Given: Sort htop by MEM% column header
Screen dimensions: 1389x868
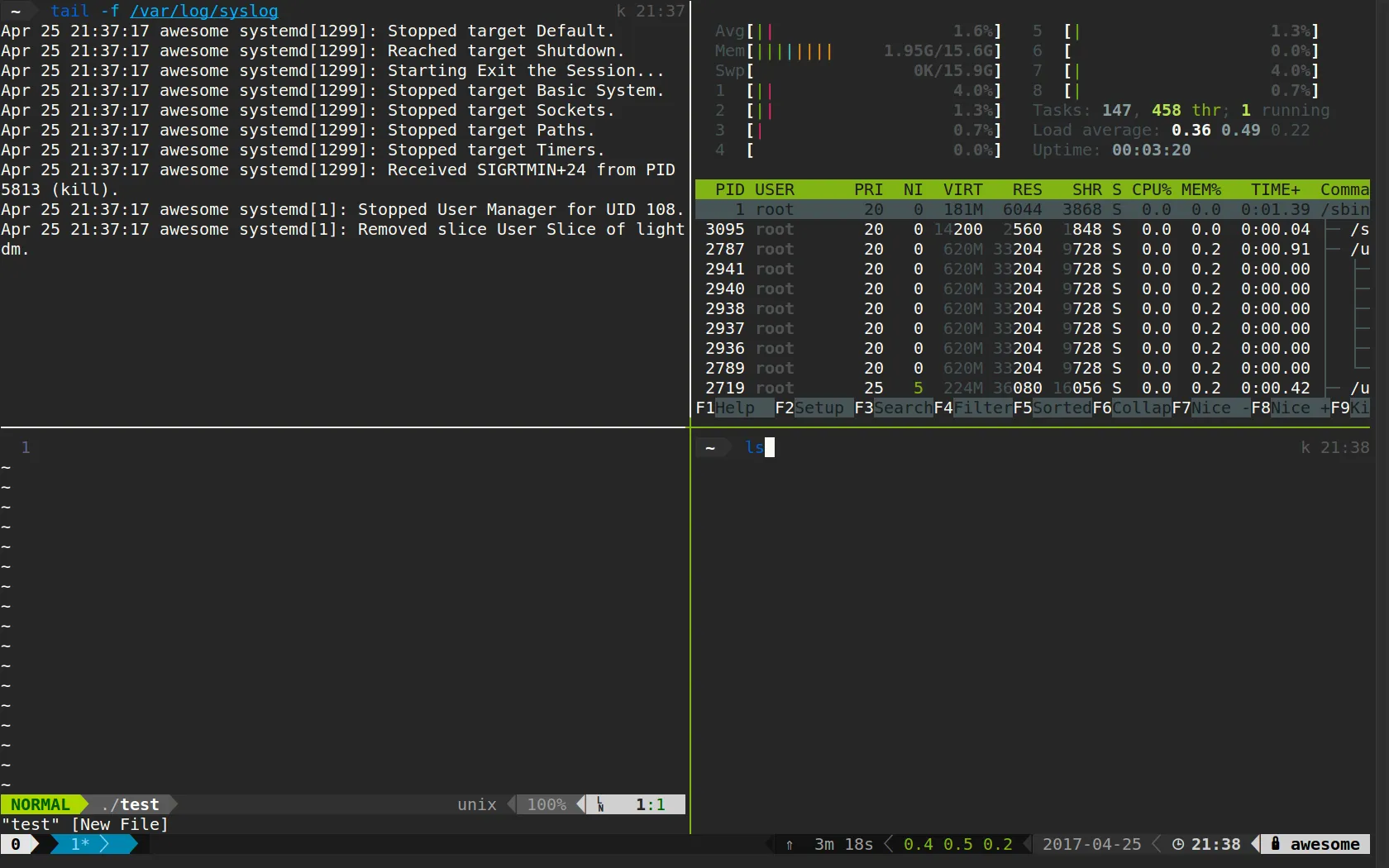Looking at the screenshot, I should (1201, 189).
